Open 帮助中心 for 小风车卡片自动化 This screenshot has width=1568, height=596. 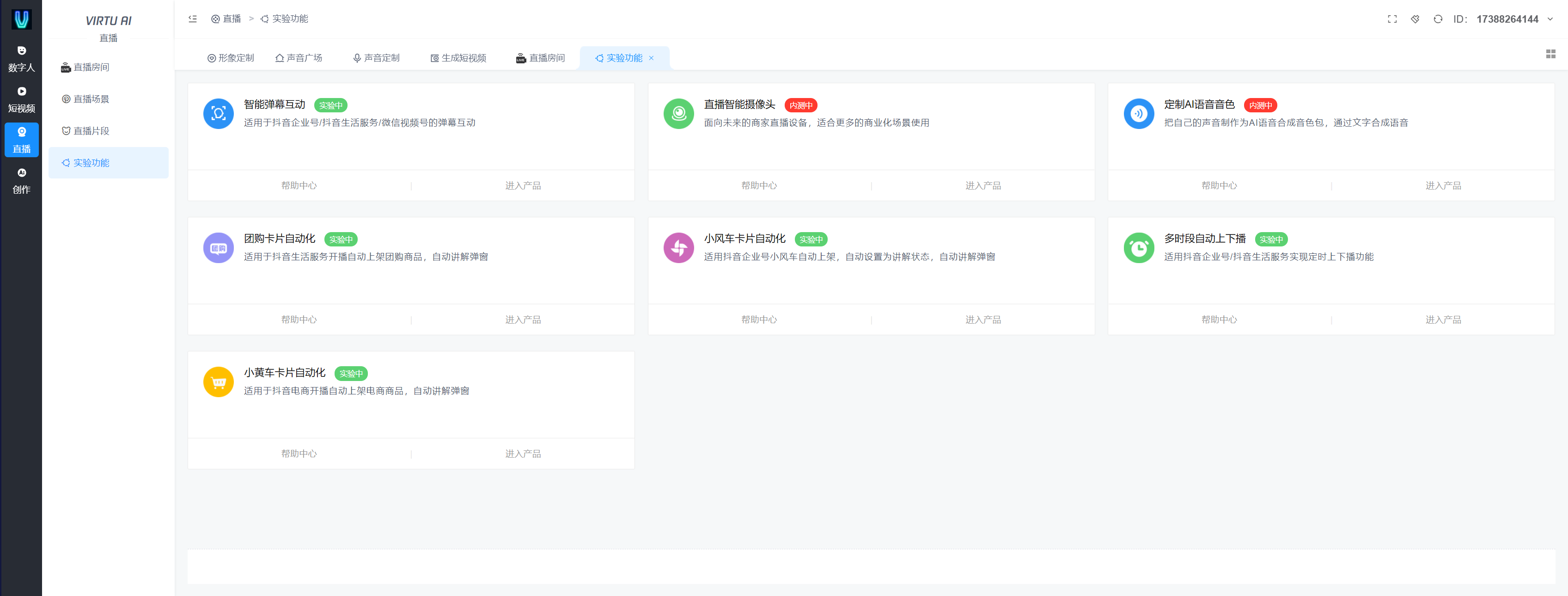pos(759,320)
